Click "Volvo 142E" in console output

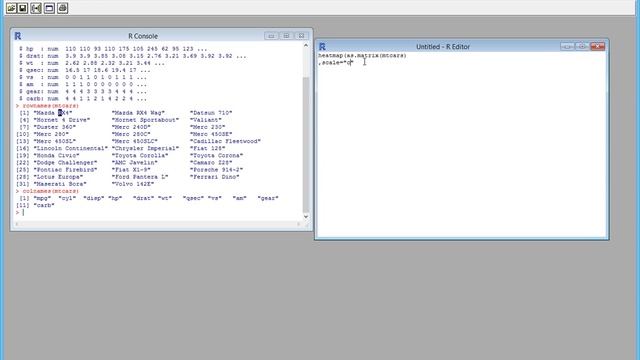click(x=133, y=184)
